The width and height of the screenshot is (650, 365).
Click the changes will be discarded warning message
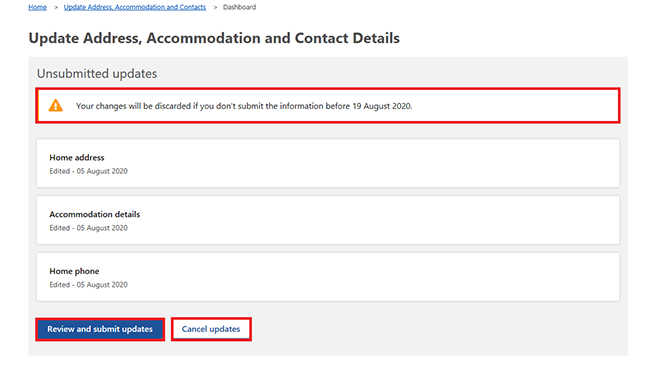pos(244,106)
